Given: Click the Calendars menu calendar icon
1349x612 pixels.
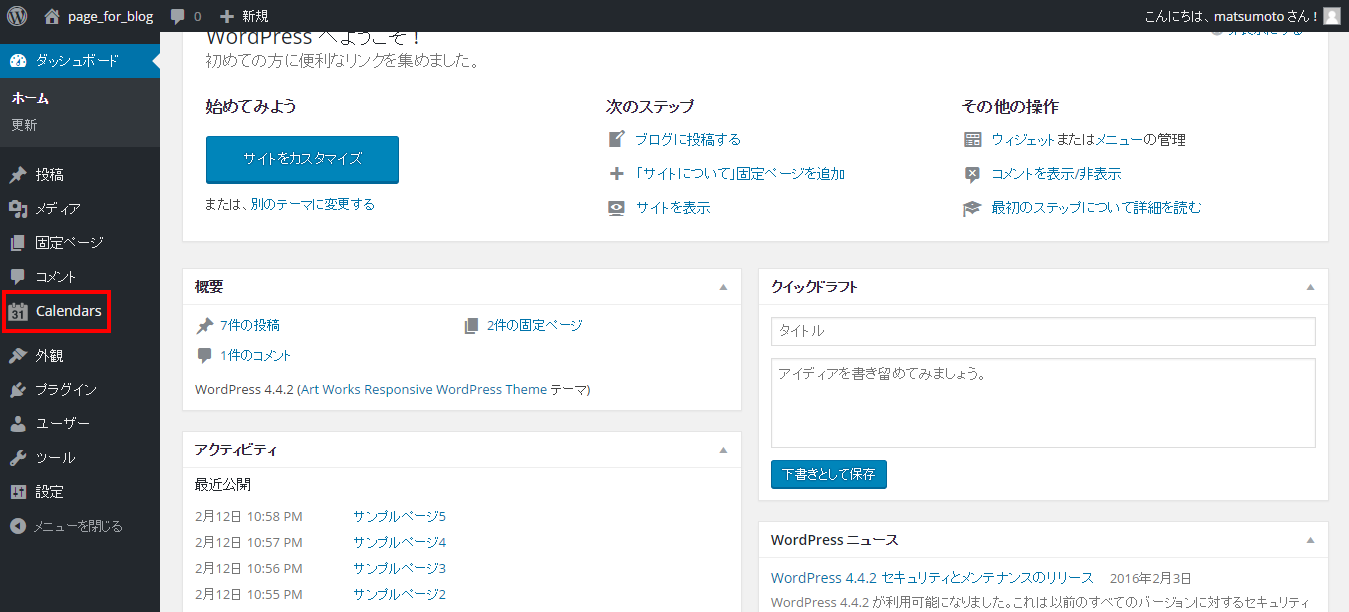Looking at the screenshot, I should tap(18, 312).
